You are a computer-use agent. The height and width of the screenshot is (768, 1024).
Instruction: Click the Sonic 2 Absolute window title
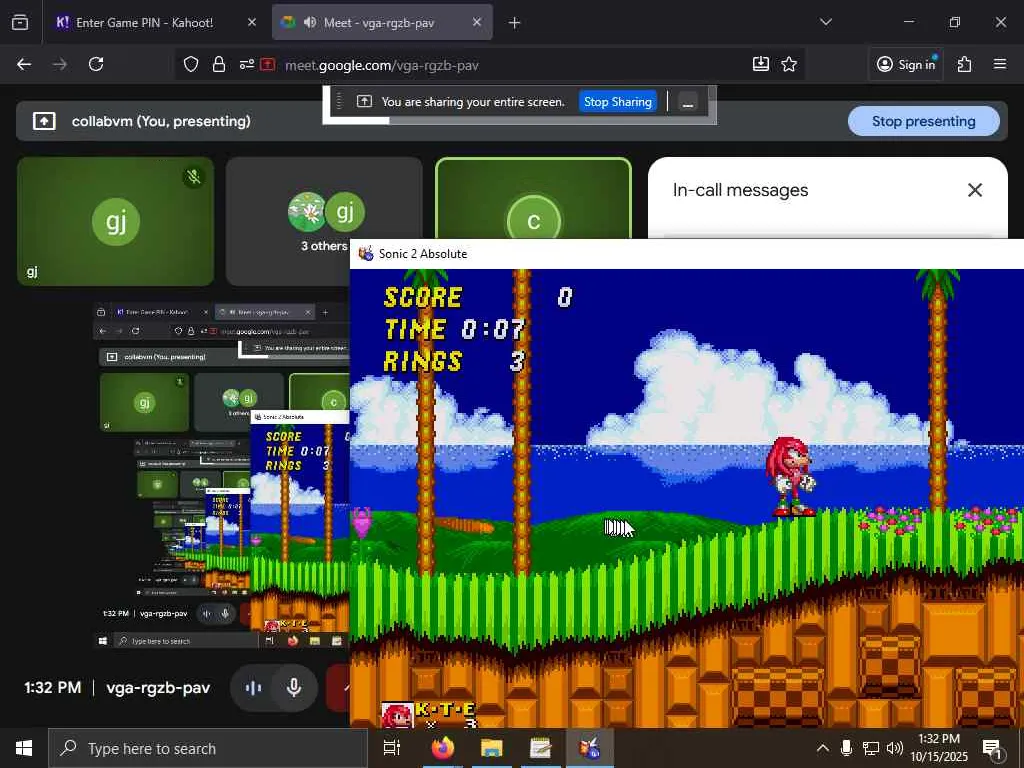[423, 254]
